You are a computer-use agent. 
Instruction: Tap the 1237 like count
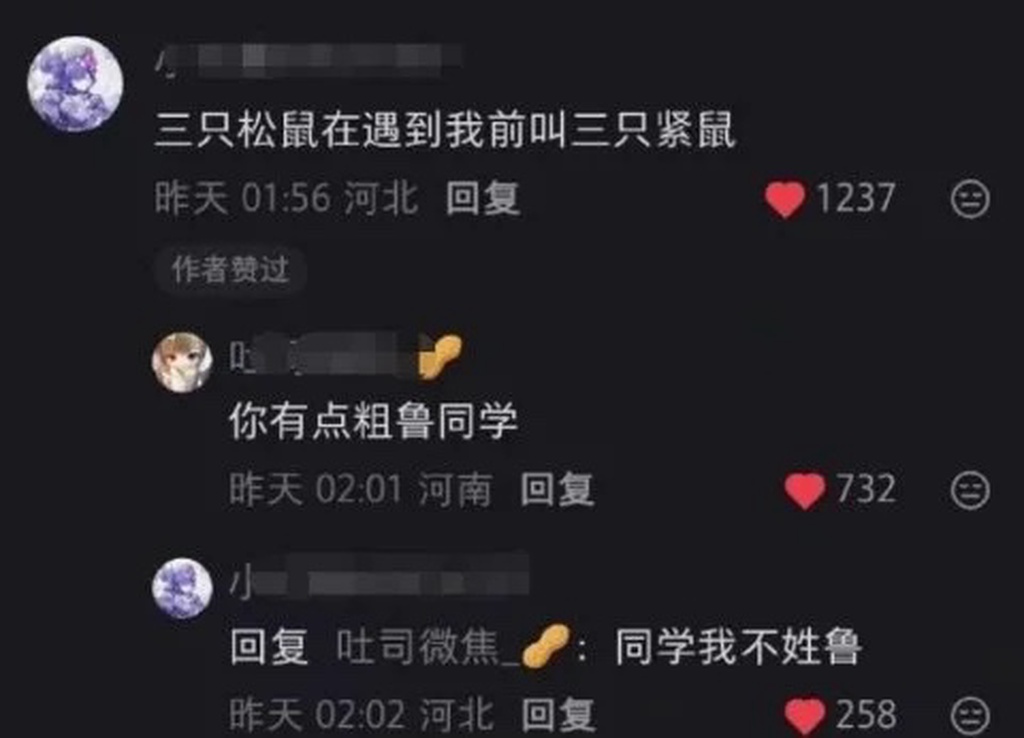point(856,198)
